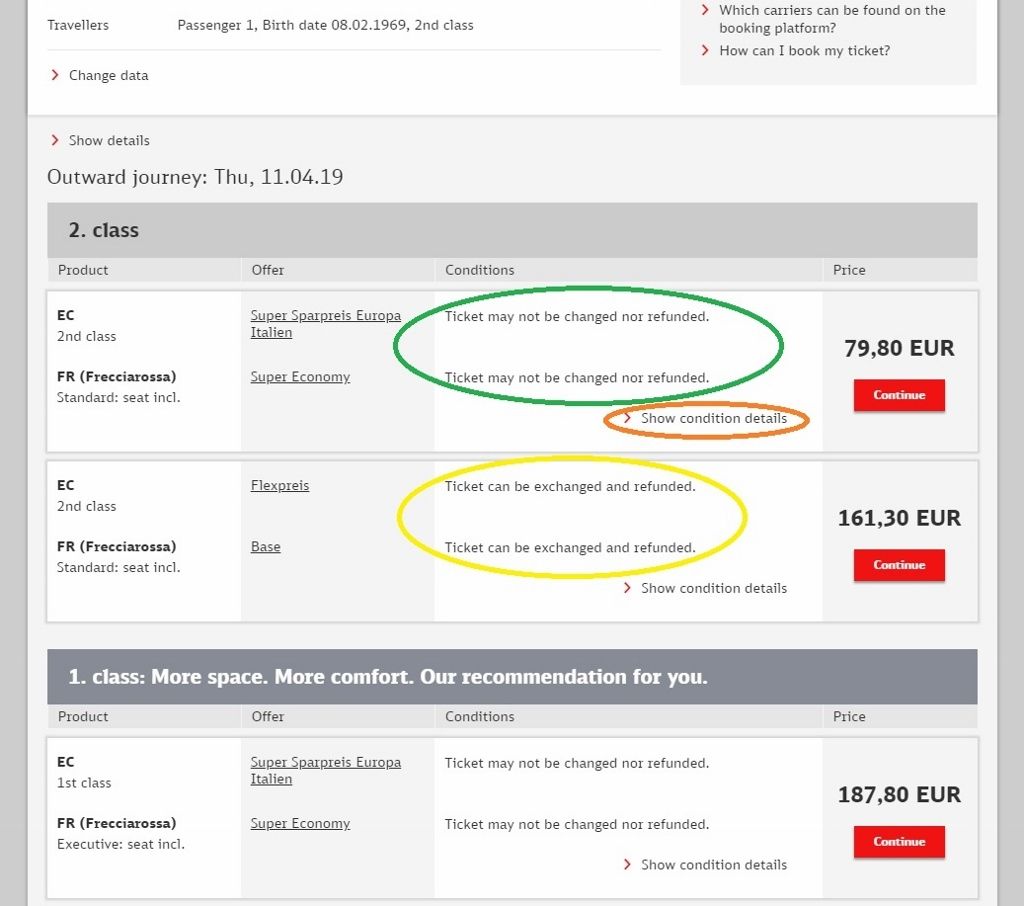Click 'Ticket can be exchanged and refunded' in Base row
This screenshot has width=1024, height=906.
[x=570, y=548]
